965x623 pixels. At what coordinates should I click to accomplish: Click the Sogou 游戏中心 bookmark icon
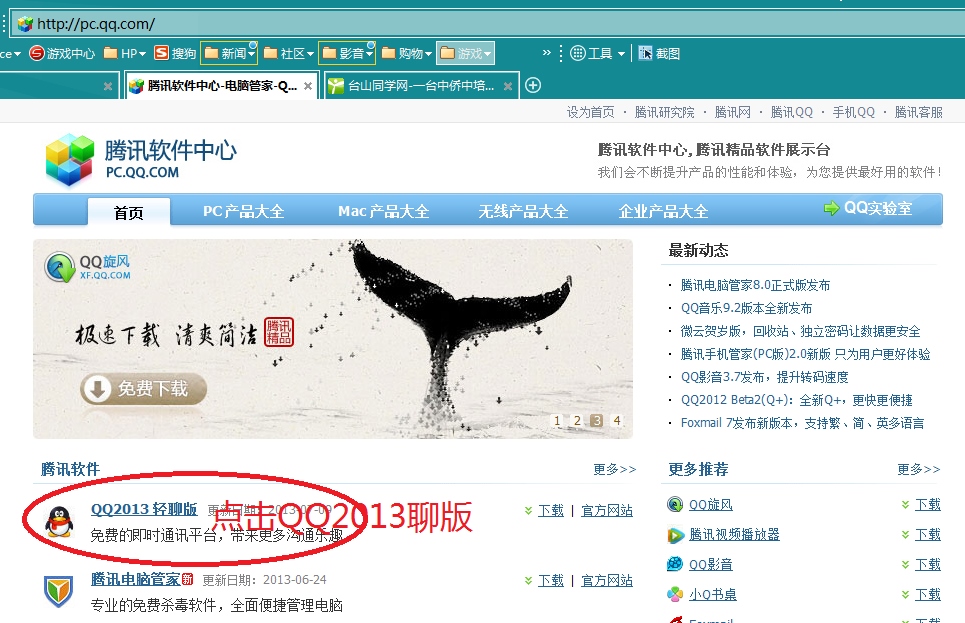tap(37, 54)
